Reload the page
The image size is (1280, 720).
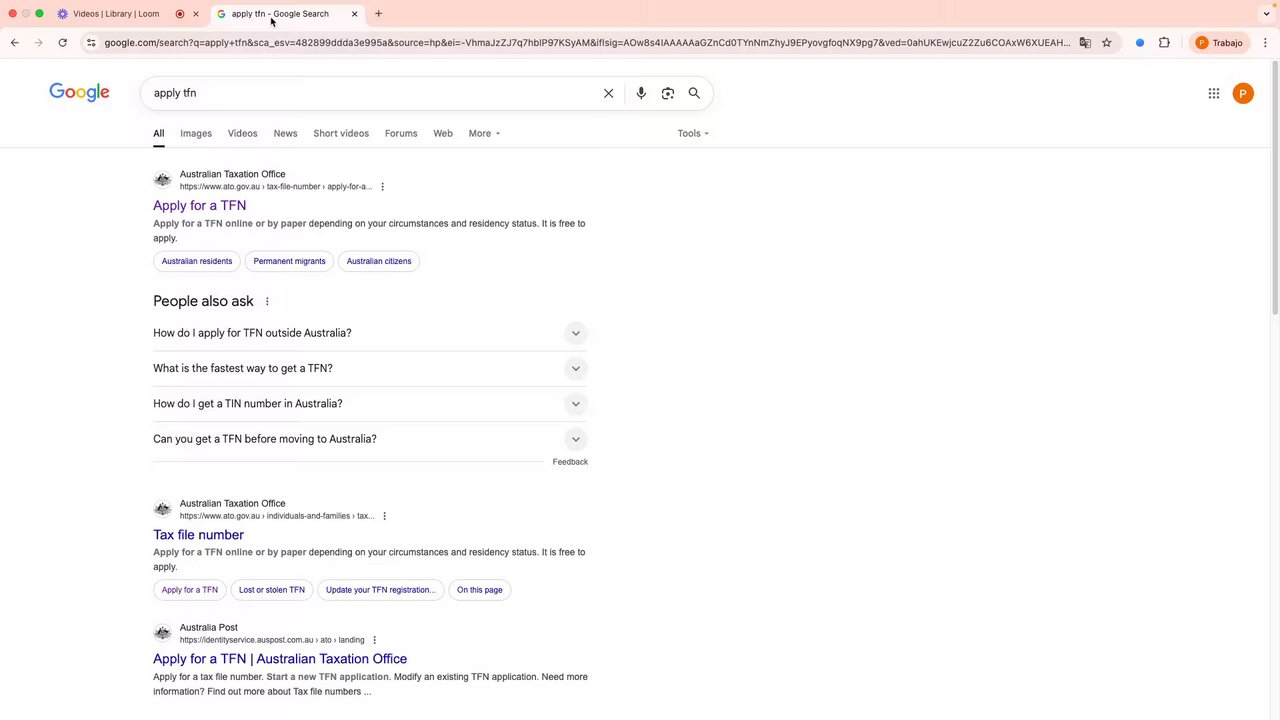62,43
